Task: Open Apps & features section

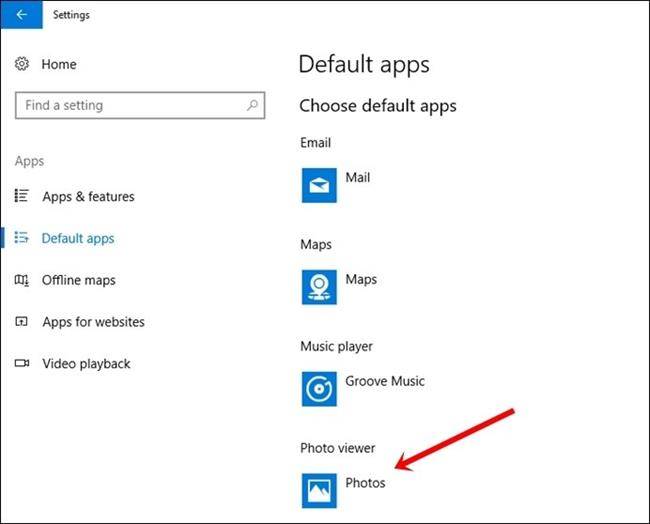Action: coord(88,196)
